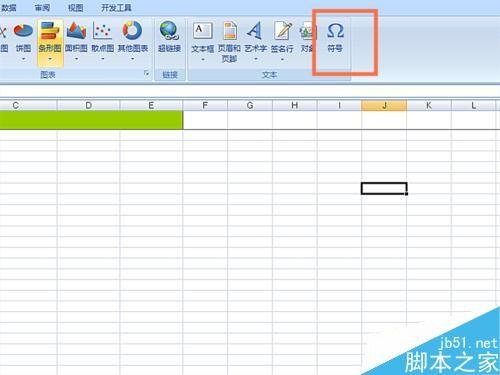Expand the signature line dropdown arrow
This screenshot has height=375, width=500.
pos(282,60)
